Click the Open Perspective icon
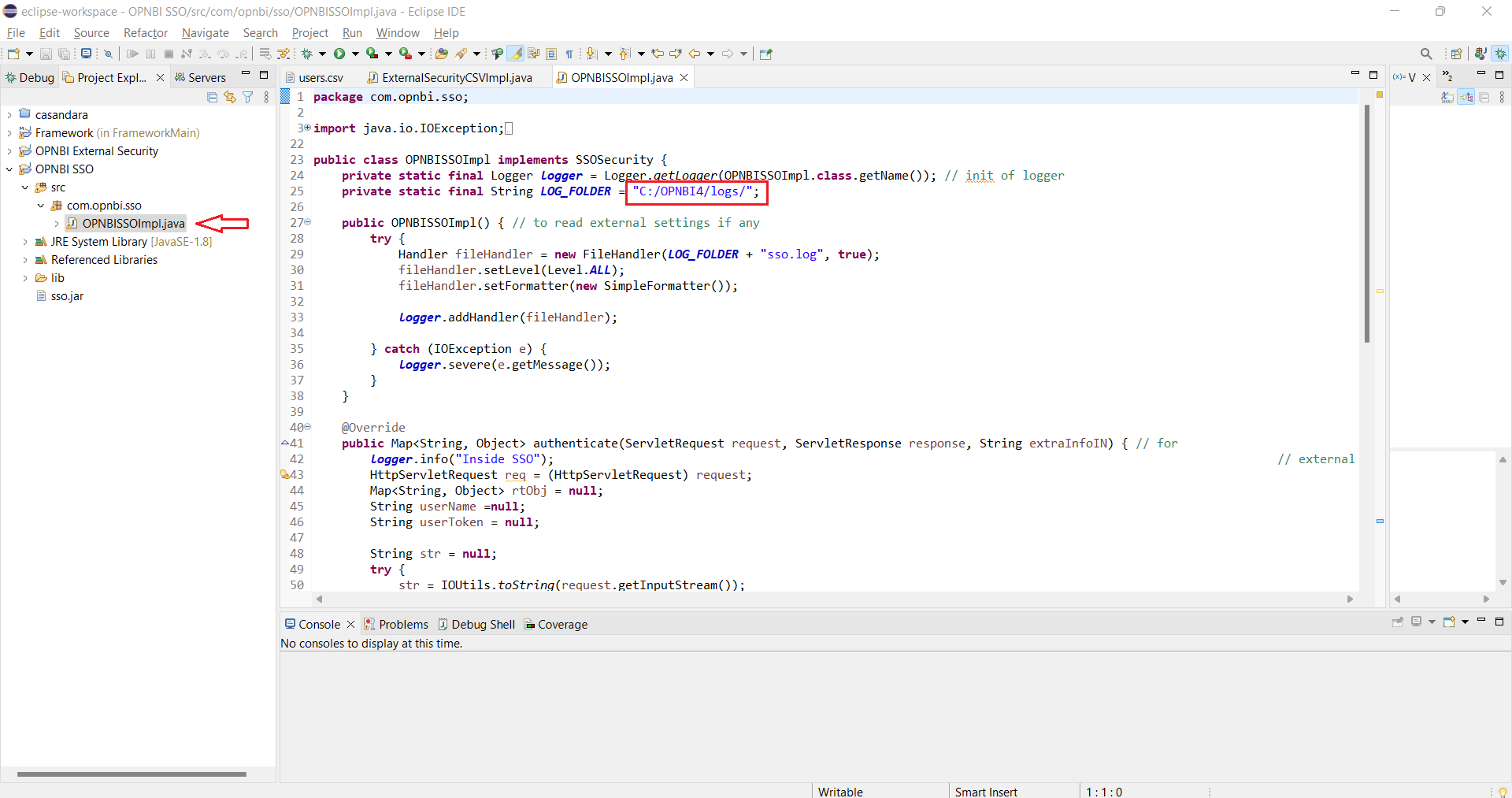The height and width of the screenshot is (798, 1512). pos(1456,54)
